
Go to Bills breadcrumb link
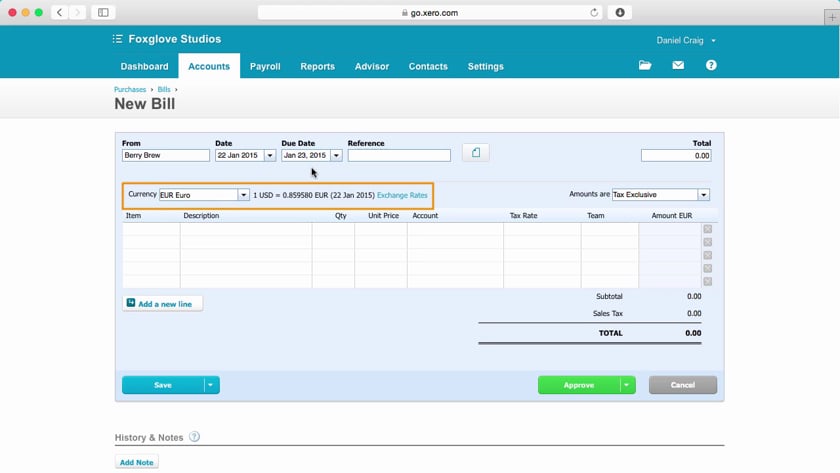click(164, 89)
